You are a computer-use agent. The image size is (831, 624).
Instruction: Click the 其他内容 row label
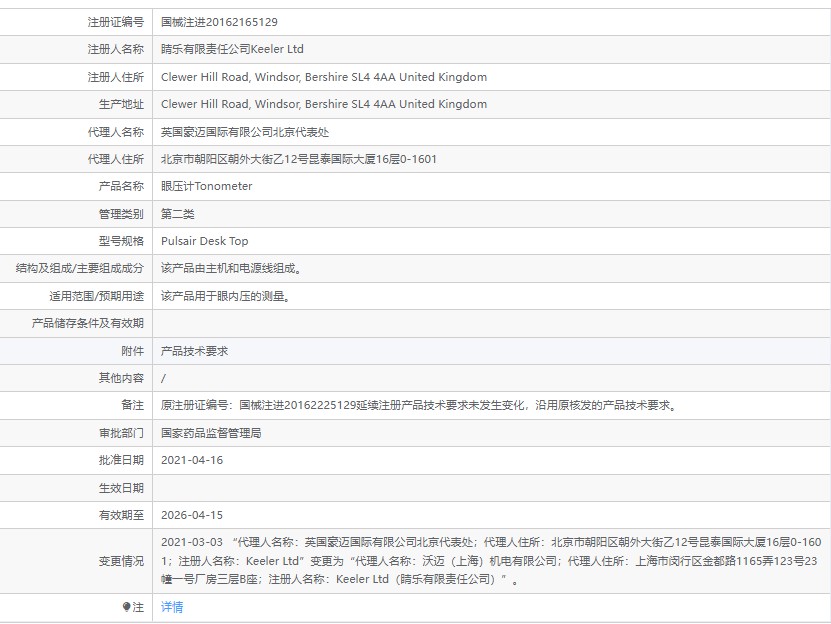(x=121, y=378)
